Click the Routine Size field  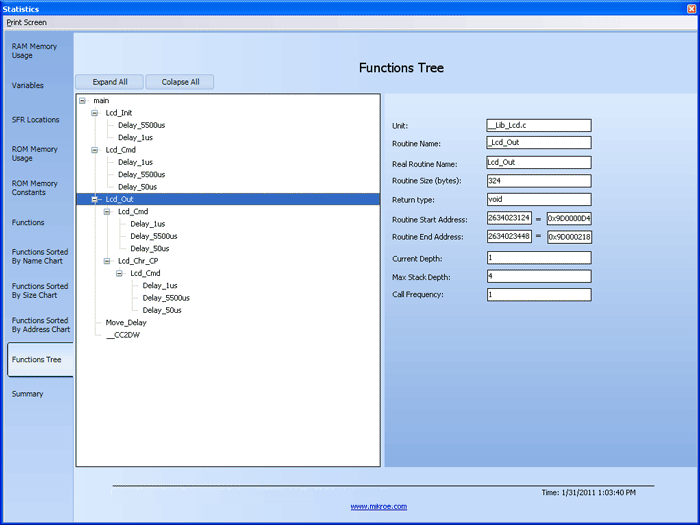pyautogui.click(x=539, y=181)
